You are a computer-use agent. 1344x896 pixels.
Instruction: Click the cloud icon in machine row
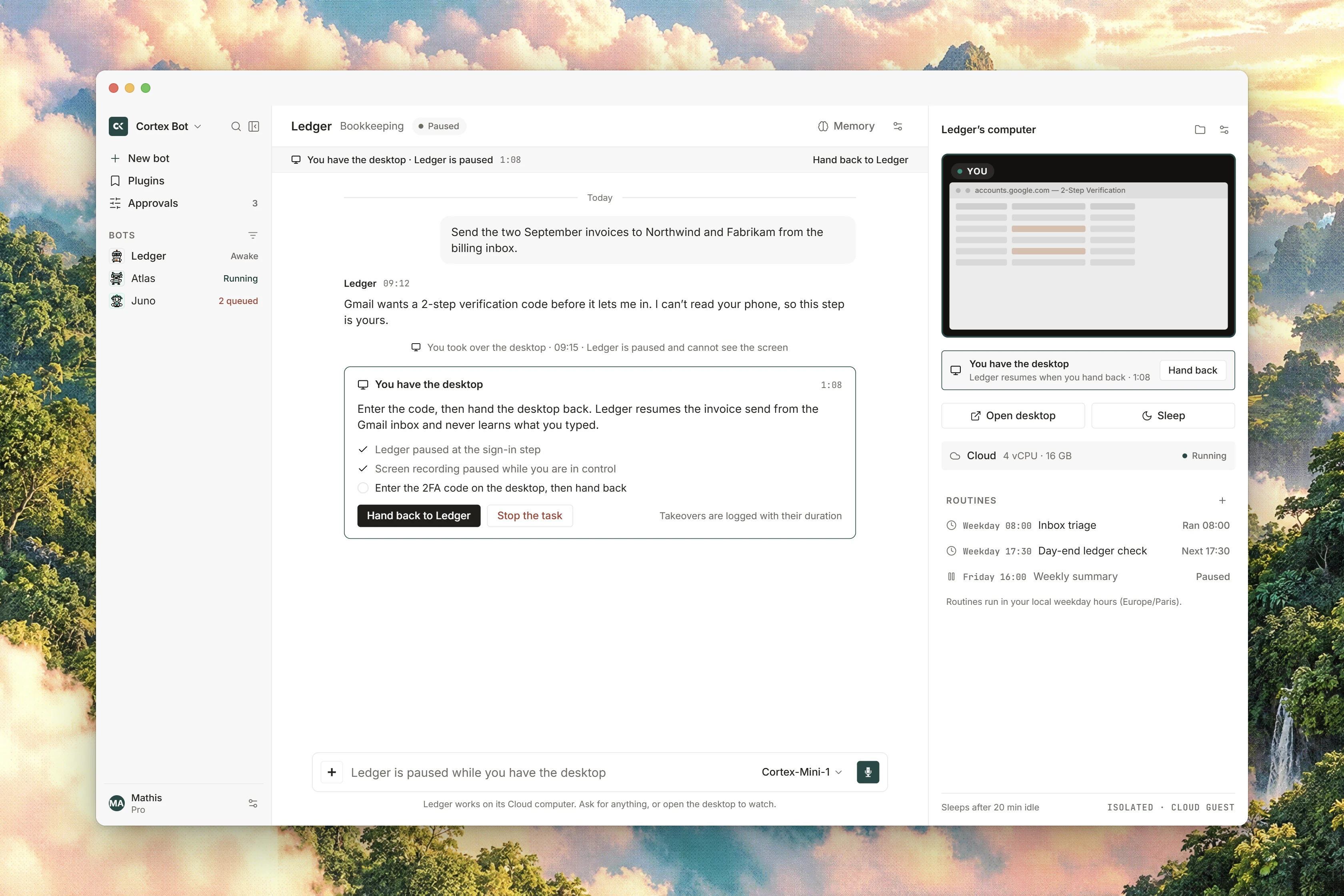[x=955, y=456]
